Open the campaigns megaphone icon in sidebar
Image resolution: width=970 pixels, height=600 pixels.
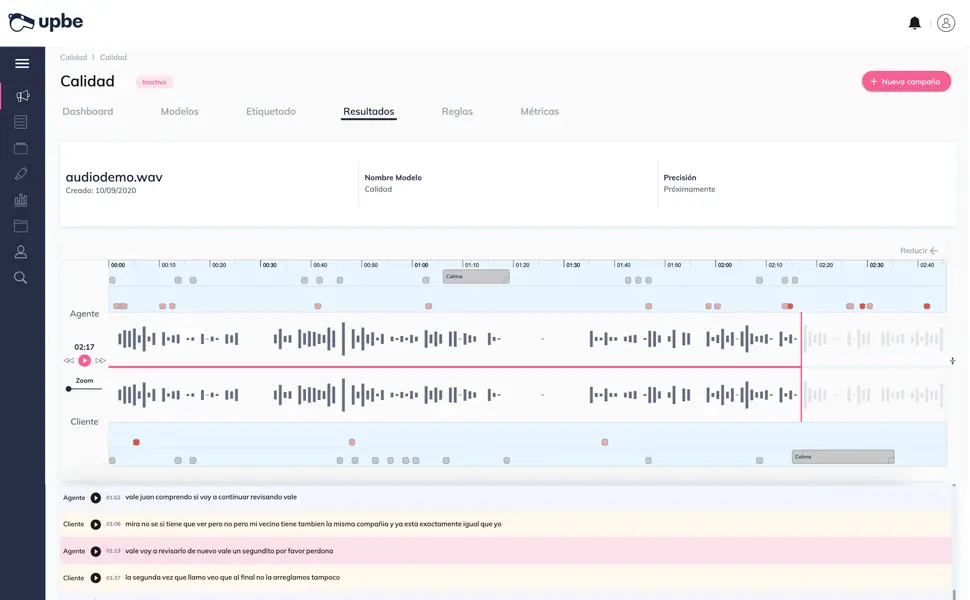pyautogui.click(x=22, y=95)
